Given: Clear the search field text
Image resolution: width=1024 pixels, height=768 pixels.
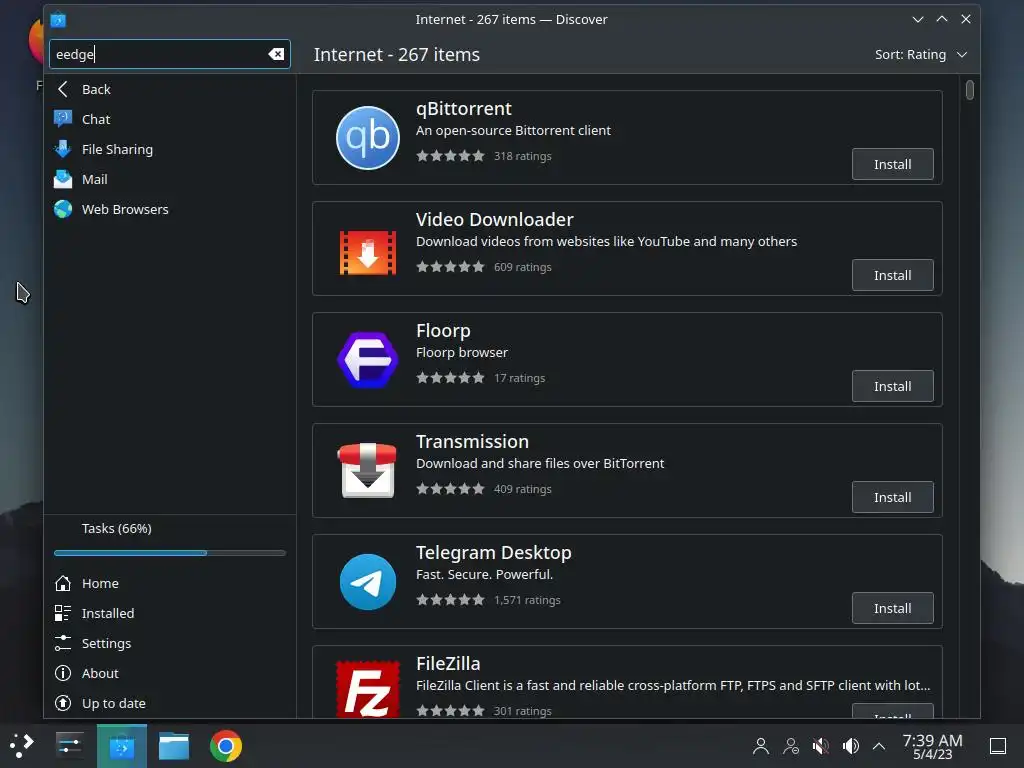Looking at the screenshot, I should [276, 54].
